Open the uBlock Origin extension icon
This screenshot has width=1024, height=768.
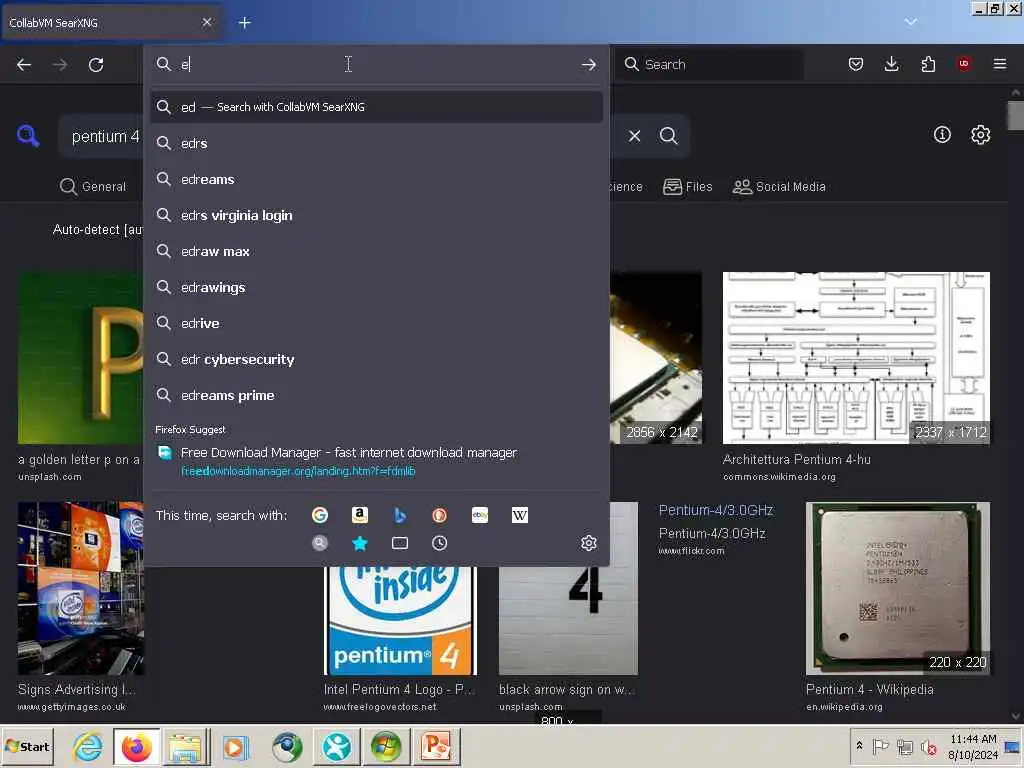964,63
